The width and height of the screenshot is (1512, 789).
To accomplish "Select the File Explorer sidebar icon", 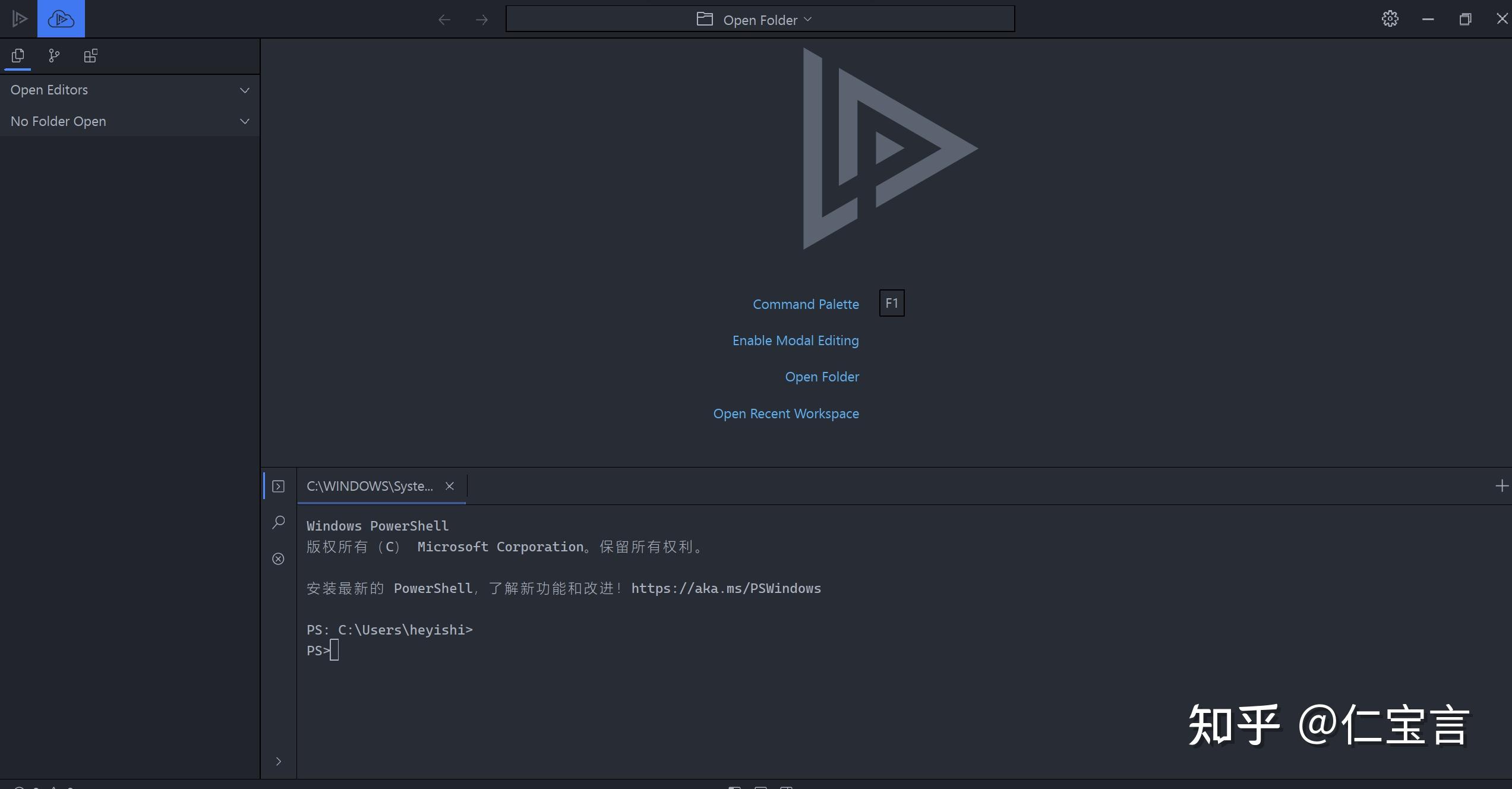I will (x=18, y=56).
